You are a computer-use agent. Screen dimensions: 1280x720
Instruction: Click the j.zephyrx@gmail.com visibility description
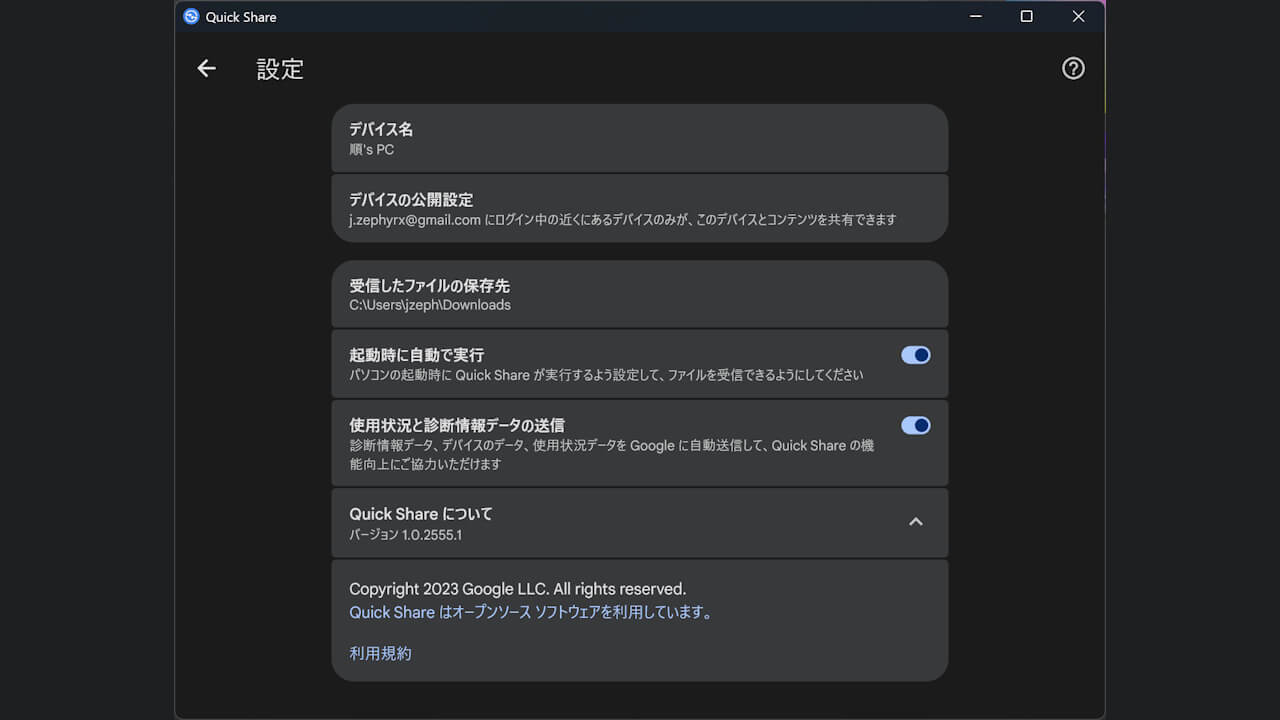[x=623, y=220]
